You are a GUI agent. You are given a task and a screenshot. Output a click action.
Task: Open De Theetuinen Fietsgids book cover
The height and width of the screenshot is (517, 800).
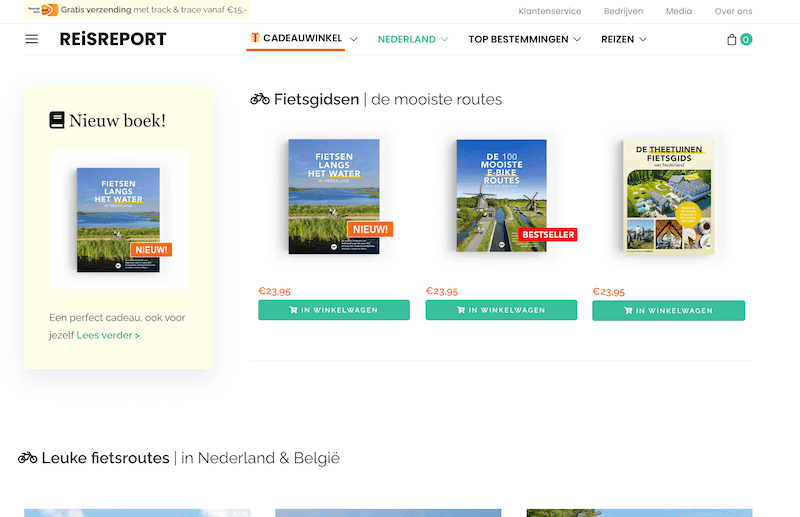click(669, 196)
